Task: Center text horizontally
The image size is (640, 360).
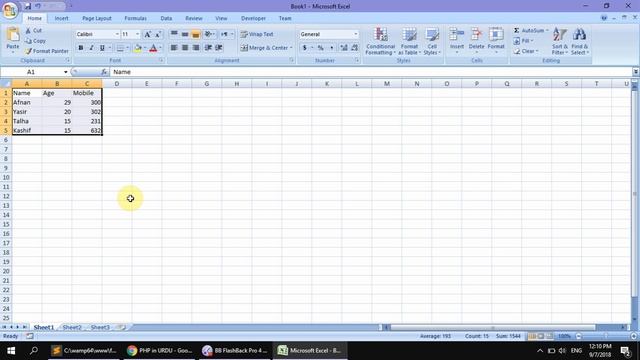Action: coord(185,48)
